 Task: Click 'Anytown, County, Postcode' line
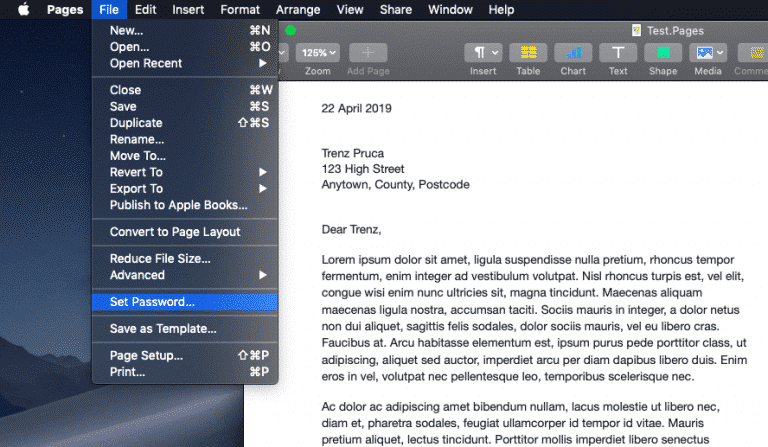tap(395, 185)
